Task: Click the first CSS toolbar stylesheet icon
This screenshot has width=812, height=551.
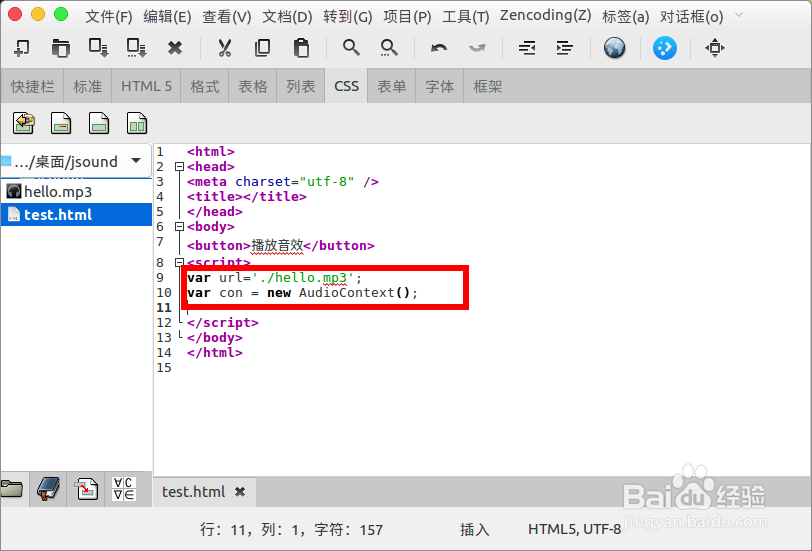Action: tap(24, 123)
